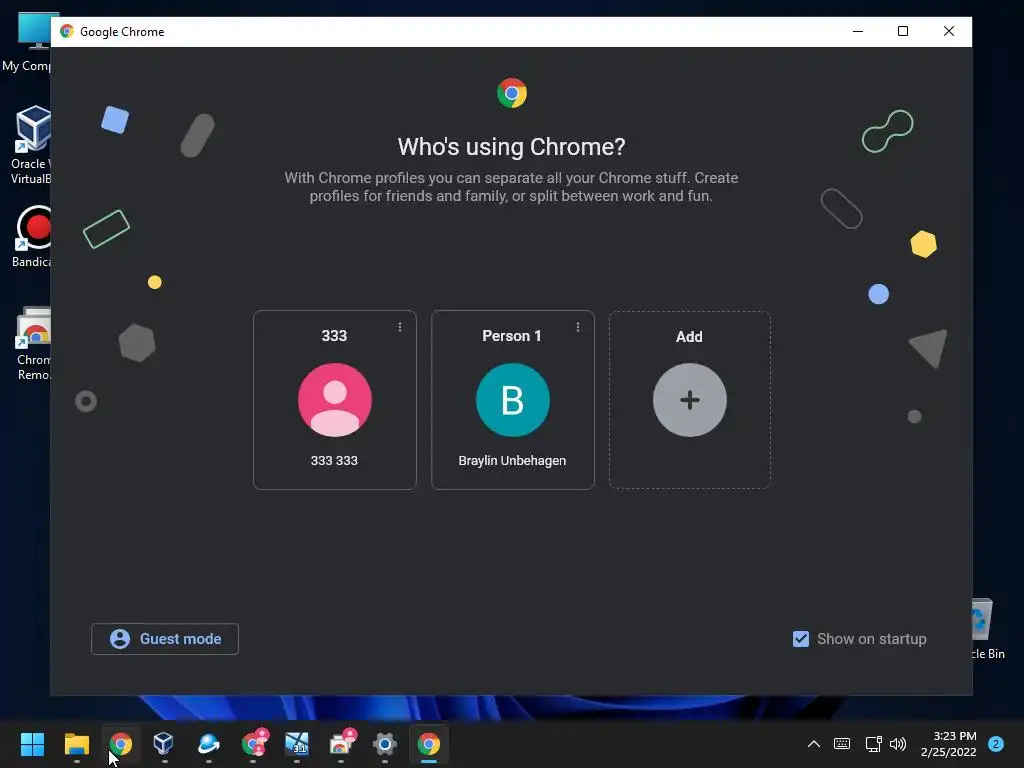1024x768 pixels.
Task: Open the 333 profile avatar
Action: click(x=334, y=400)
